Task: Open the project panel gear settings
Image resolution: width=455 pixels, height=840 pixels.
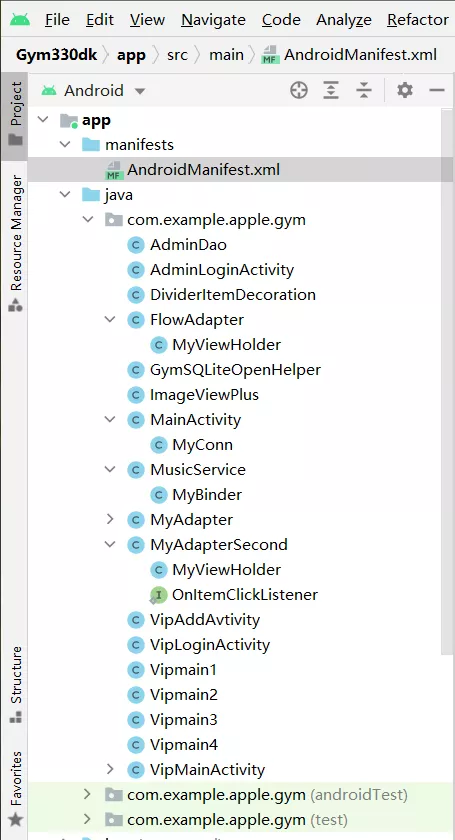Action: click(405, 90)
